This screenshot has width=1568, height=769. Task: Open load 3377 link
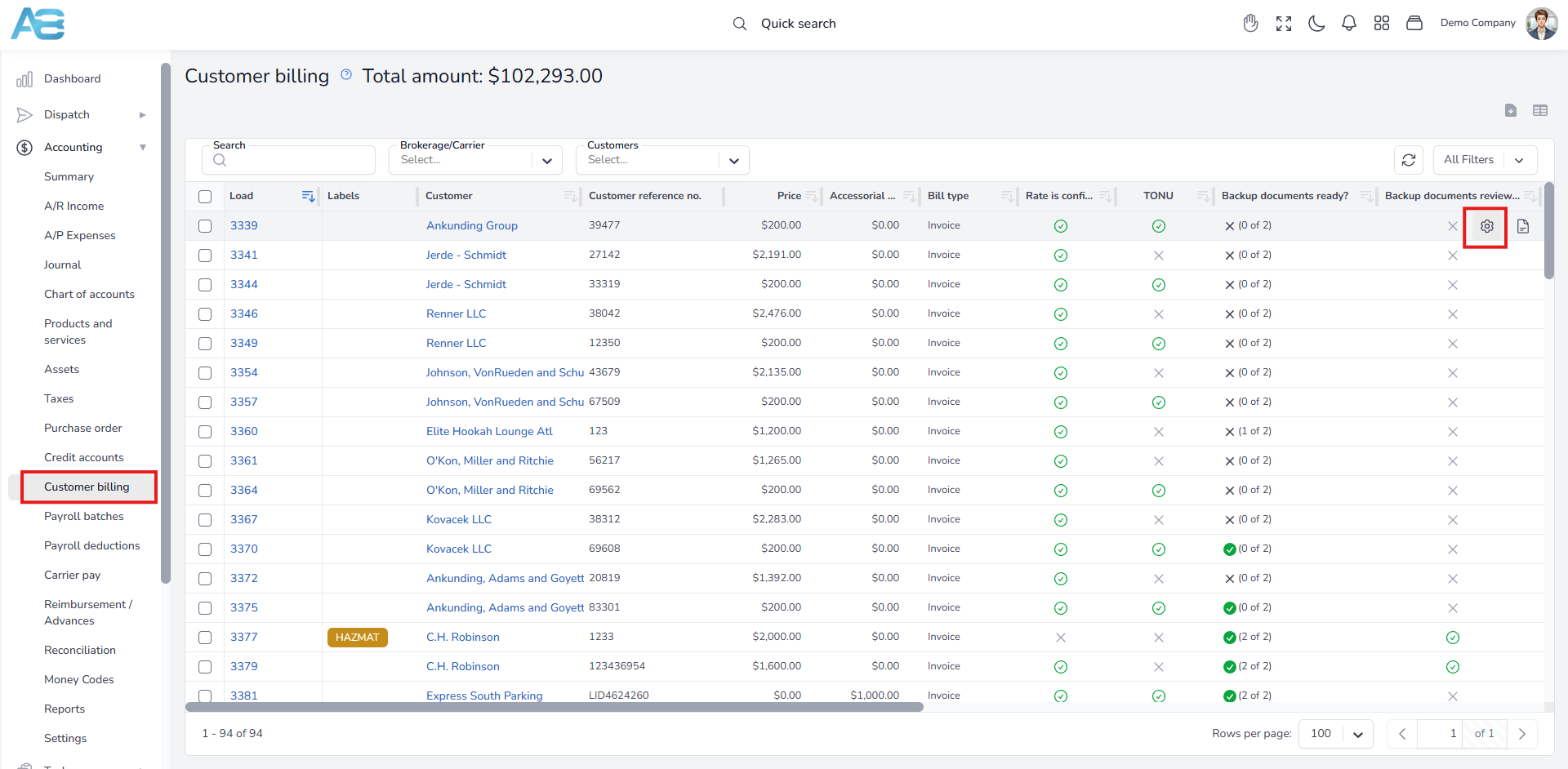pos(244,637)
